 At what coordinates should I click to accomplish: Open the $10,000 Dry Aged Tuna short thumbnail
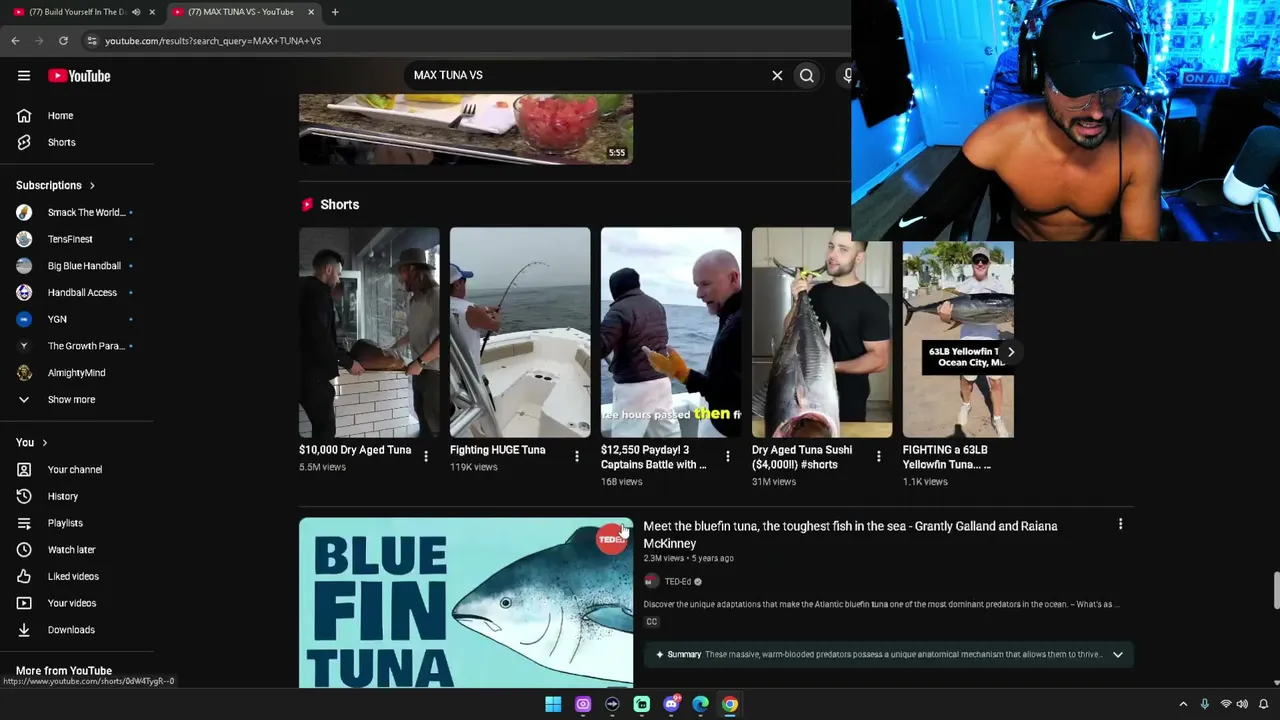coord(369,332)
